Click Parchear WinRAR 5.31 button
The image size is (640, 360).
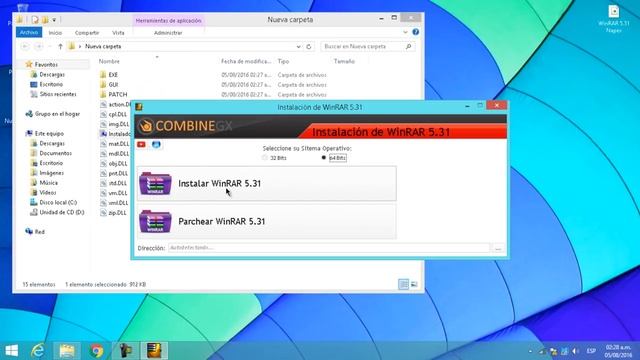coord(267,221)
